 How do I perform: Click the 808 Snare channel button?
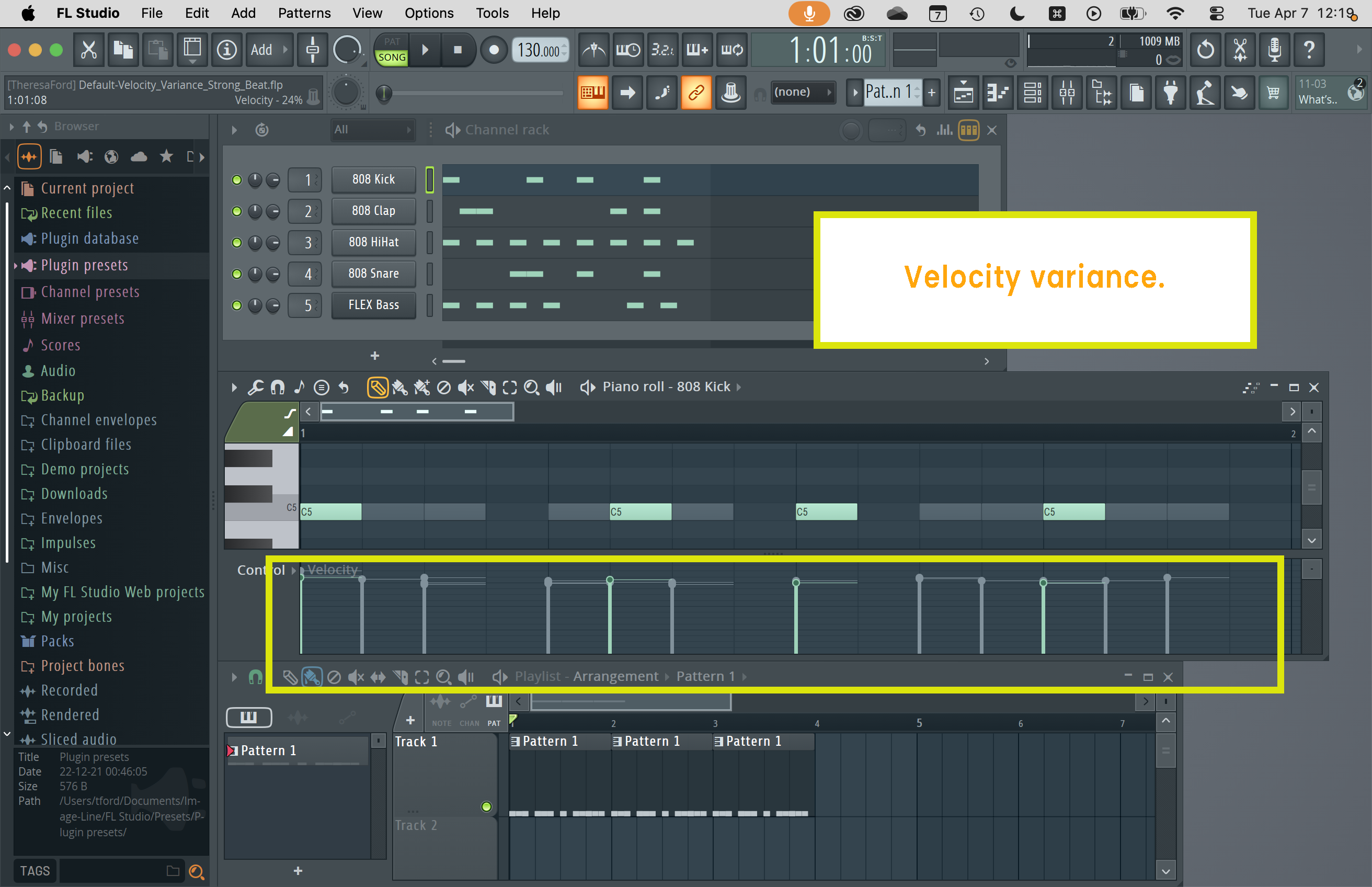(x=373, y=274)
